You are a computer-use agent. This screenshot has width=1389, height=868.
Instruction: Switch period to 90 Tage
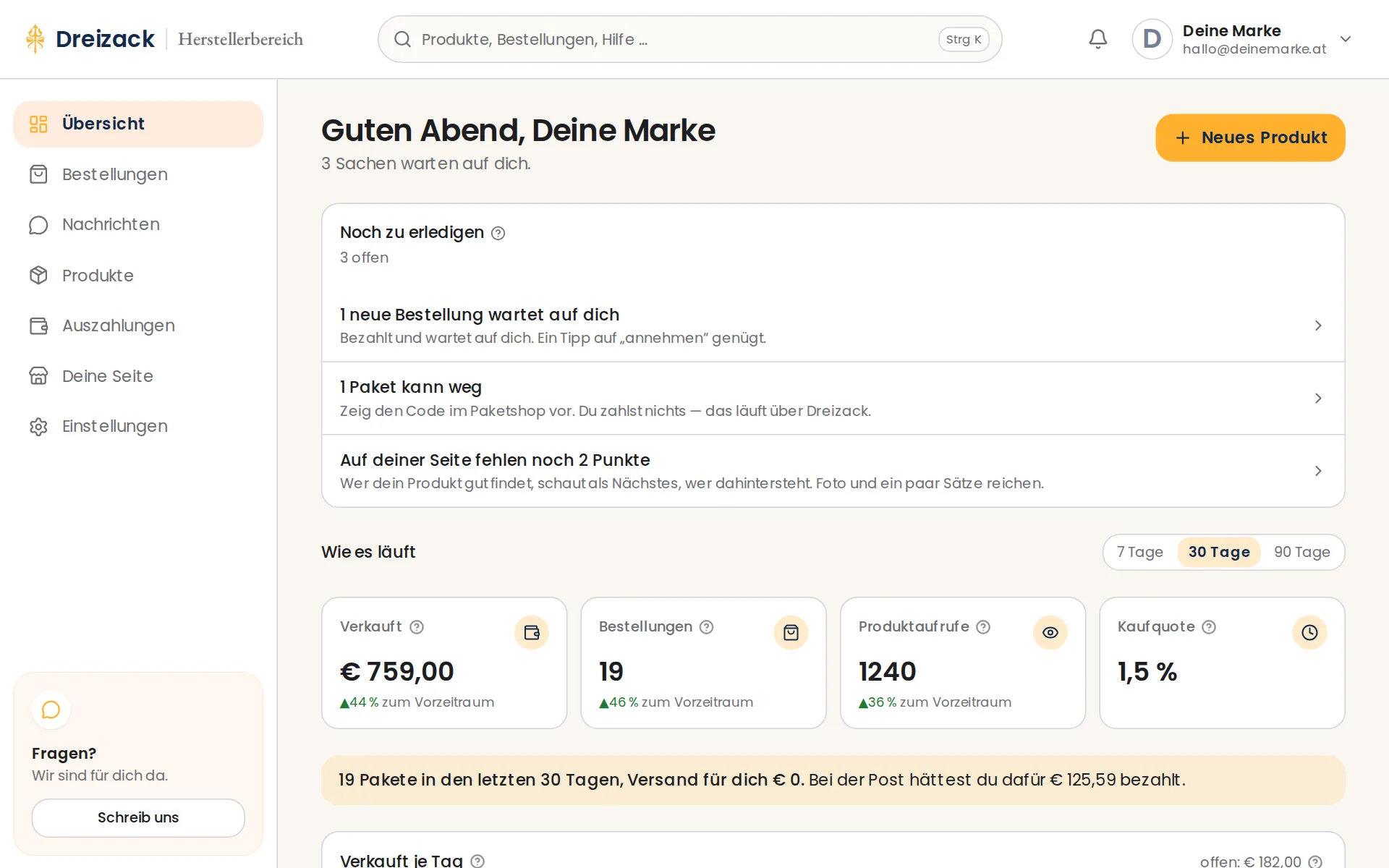click(1301, 552)
